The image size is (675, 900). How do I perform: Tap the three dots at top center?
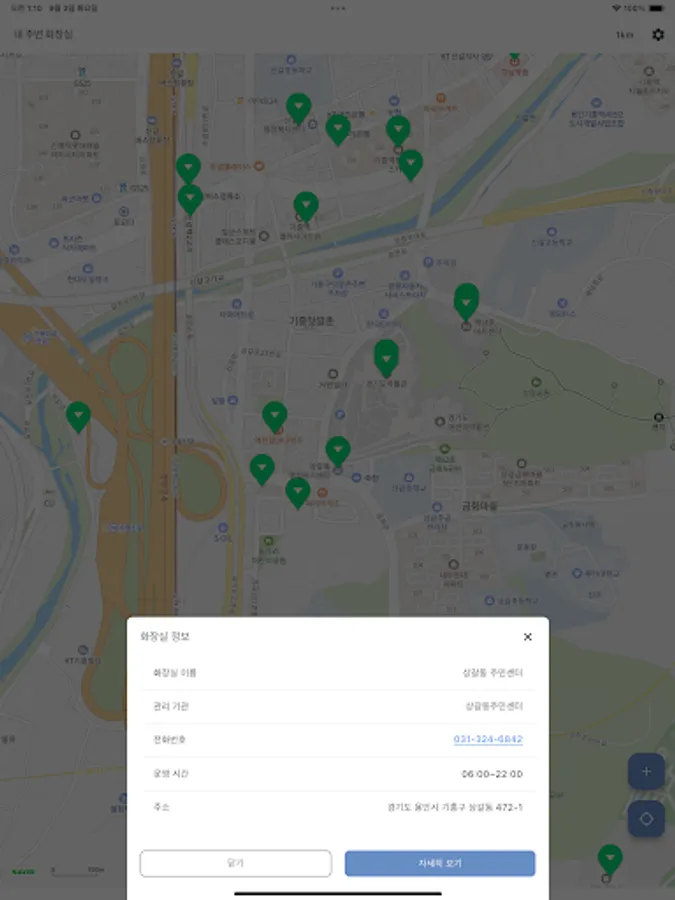click(x=338, y=9)
